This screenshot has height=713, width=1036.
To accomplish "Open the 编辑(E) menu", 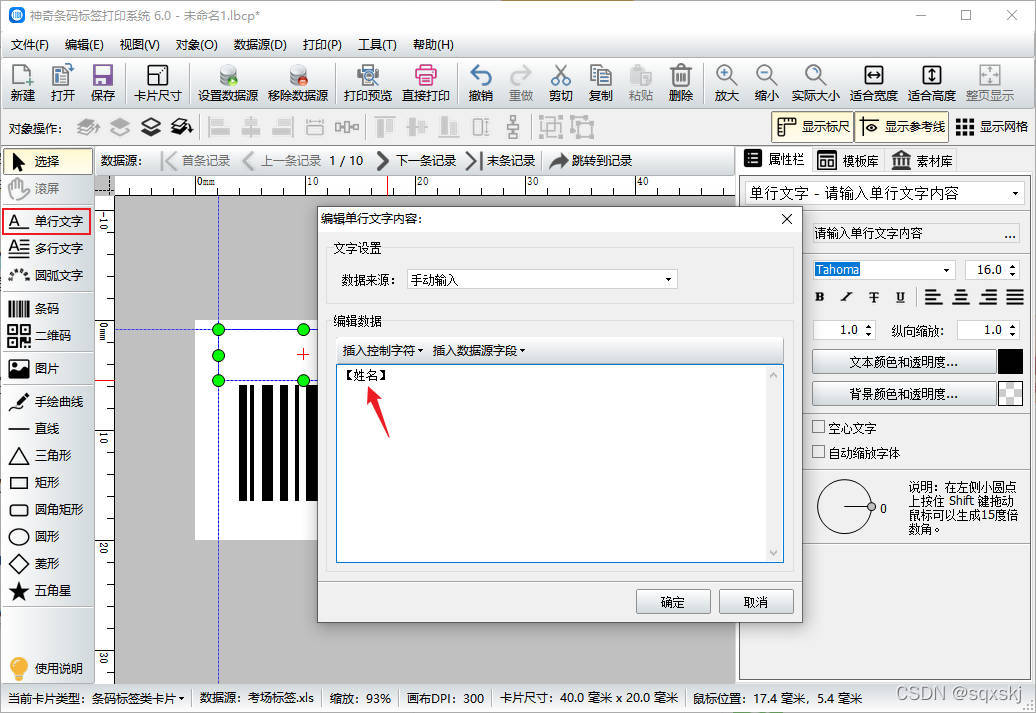I will (x=84, y=44).
